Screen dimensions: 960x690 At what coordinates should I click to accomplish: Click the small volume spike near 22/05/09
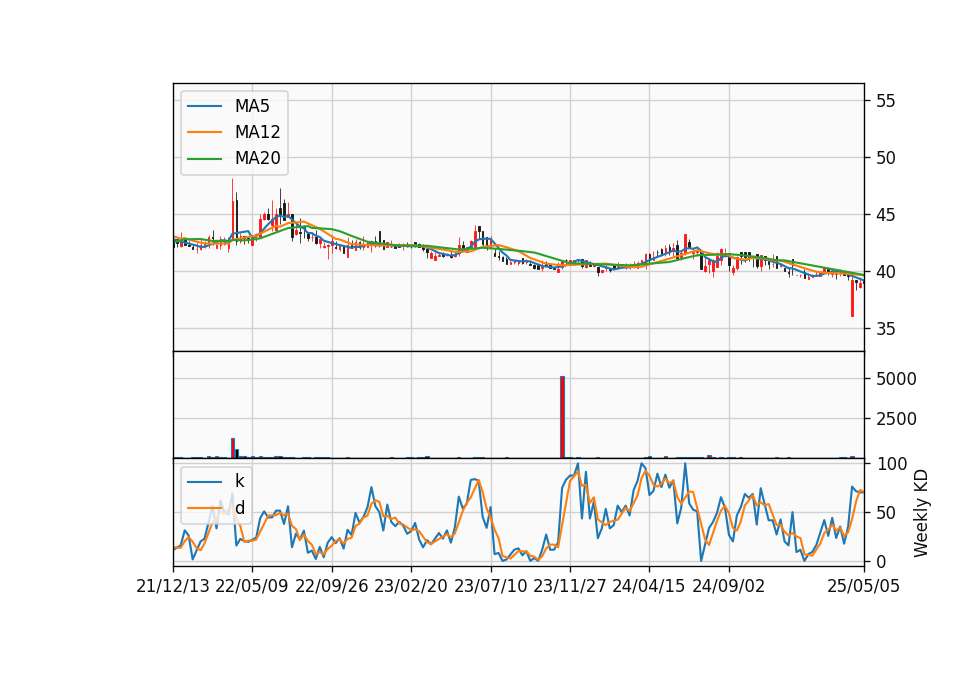coord(233,448)
